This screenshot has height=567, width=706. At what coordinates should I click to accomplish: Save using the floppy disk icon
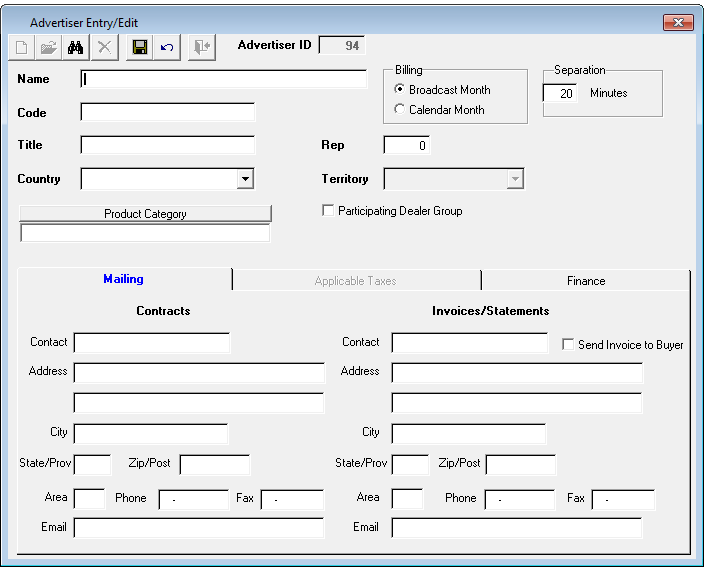pos(140,47)
